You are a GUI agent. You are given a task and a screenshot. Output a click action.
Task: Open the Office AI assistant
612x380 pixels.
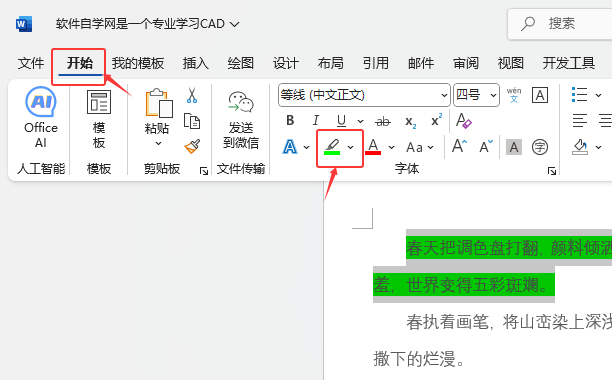[41, 117]
